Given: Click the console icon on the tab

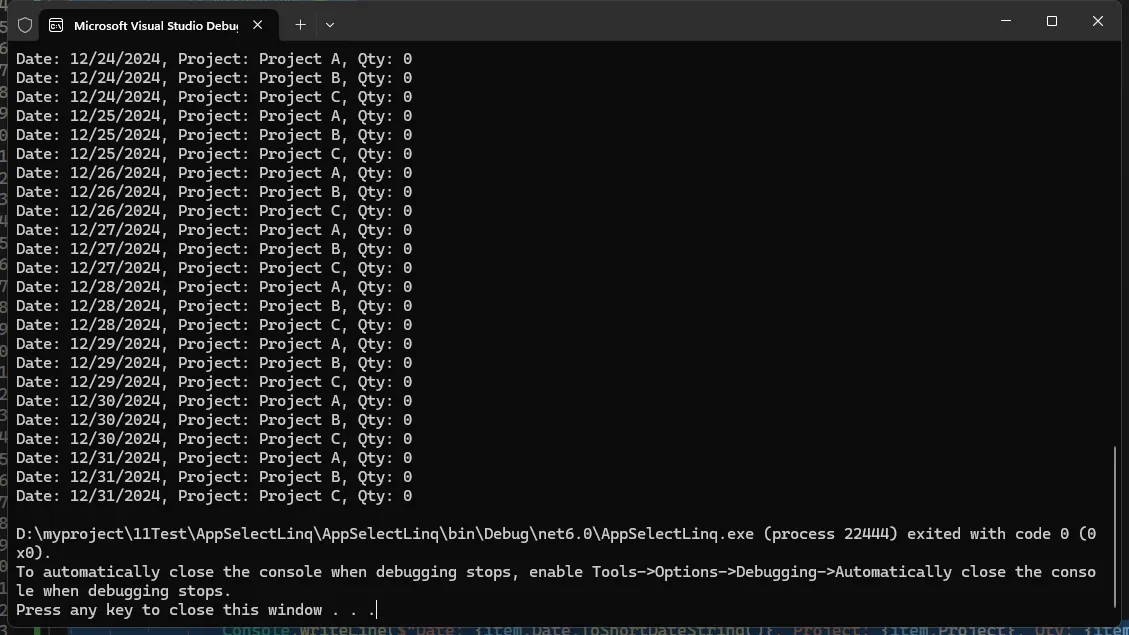Looking at the screenshot, I should point(56,25).
